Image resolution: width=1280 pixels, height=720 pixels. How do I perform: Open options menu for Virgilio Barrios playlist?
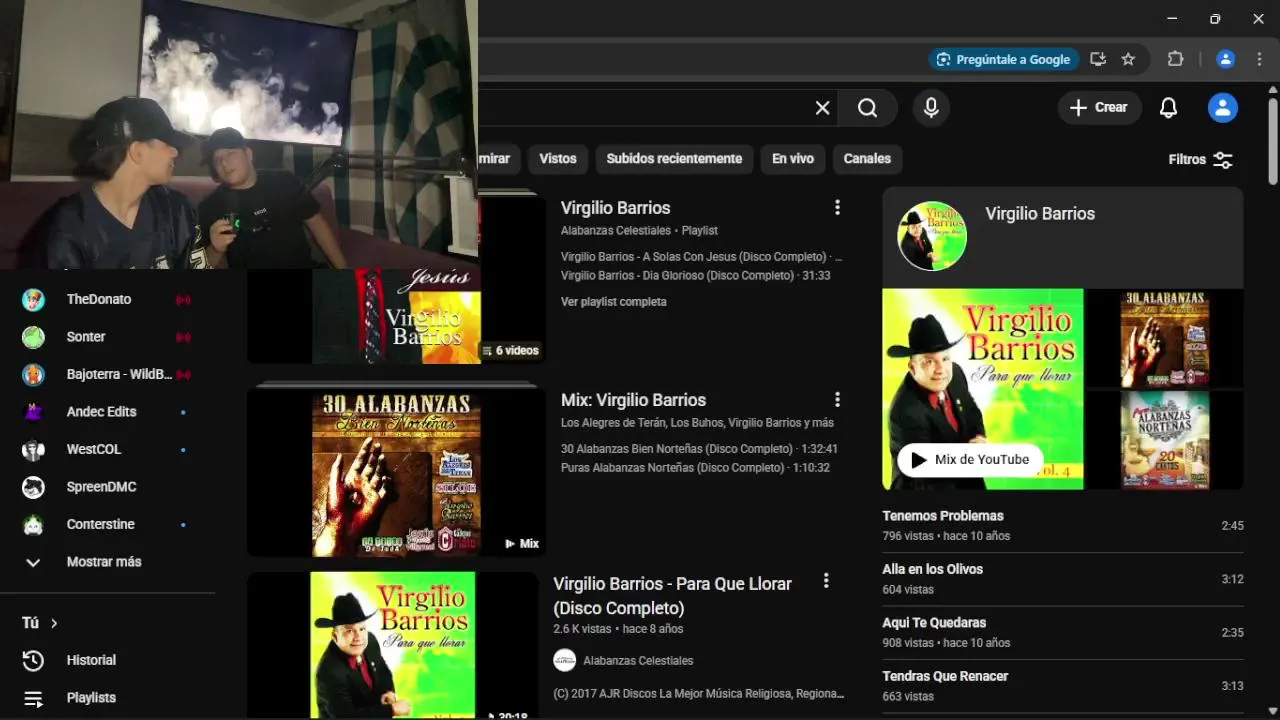tap(837, 208)
